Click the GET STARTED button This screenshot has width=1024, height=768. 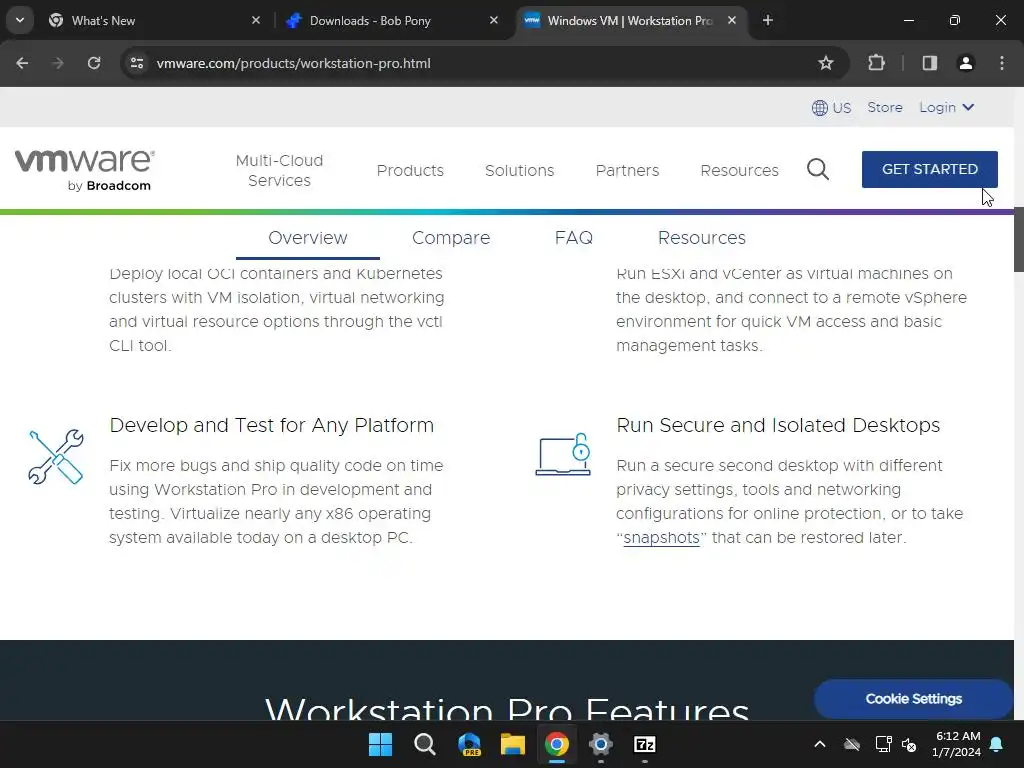(x=929, y=169)
